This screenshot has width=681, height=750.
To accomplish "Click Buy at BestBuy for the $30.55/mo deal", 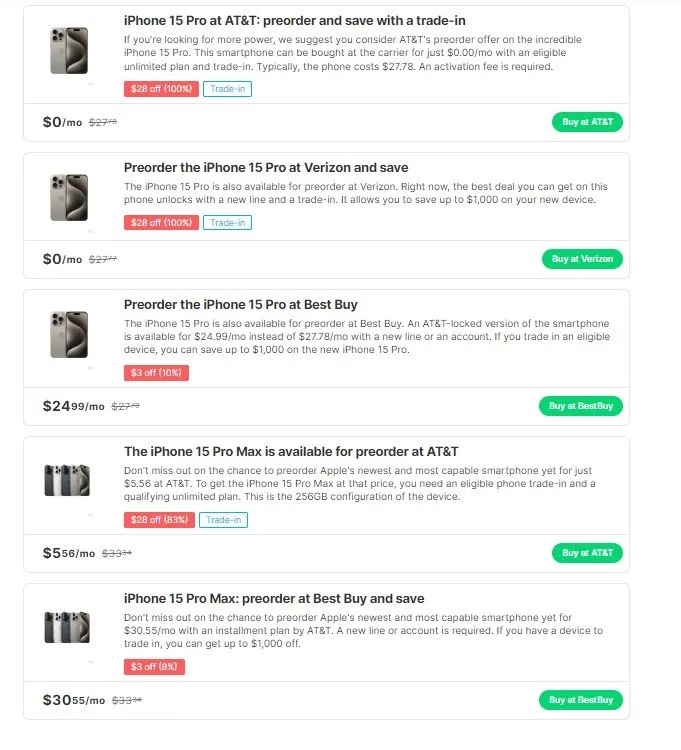I will point(580,700).
